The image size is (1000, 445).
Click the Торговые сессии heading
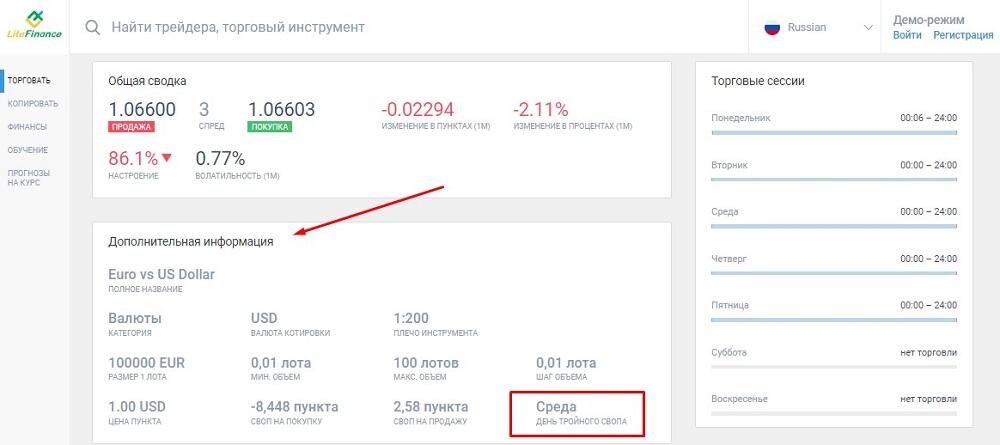pos(758,81)
